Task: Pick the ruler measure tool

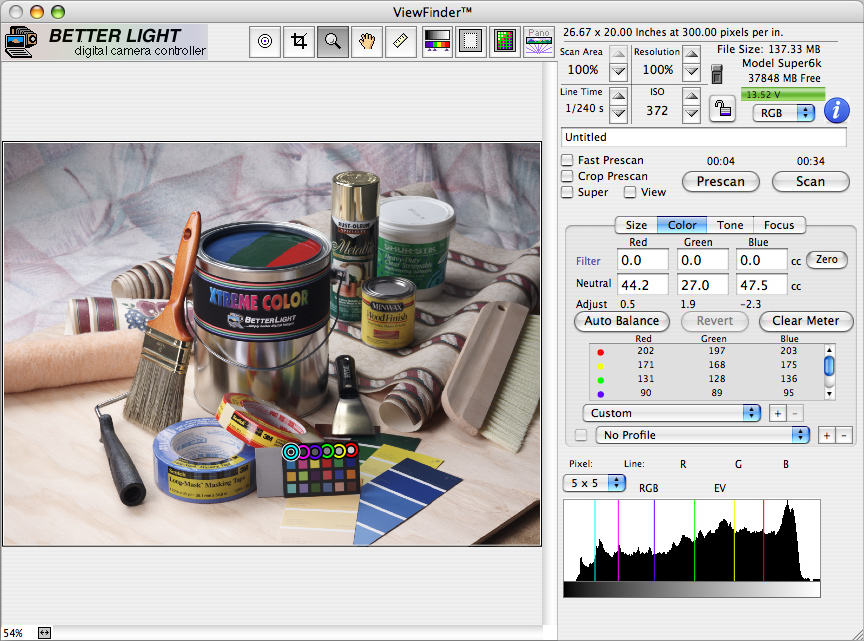Action: point(402,42)
